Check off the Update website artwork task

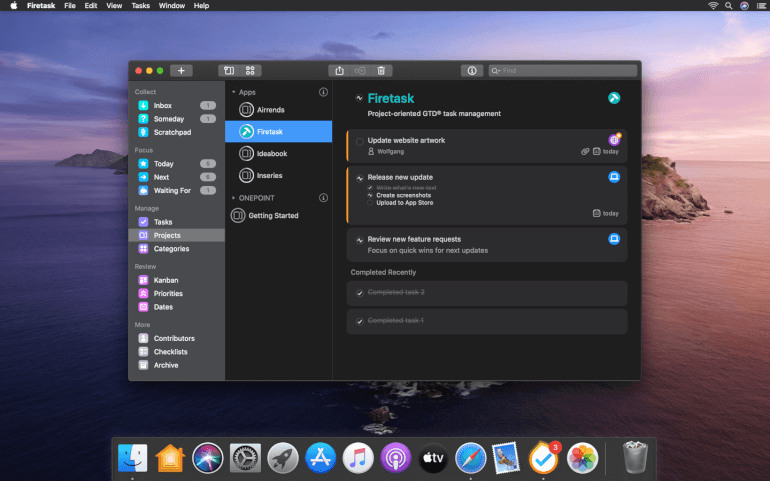click(x=359, y=141)
